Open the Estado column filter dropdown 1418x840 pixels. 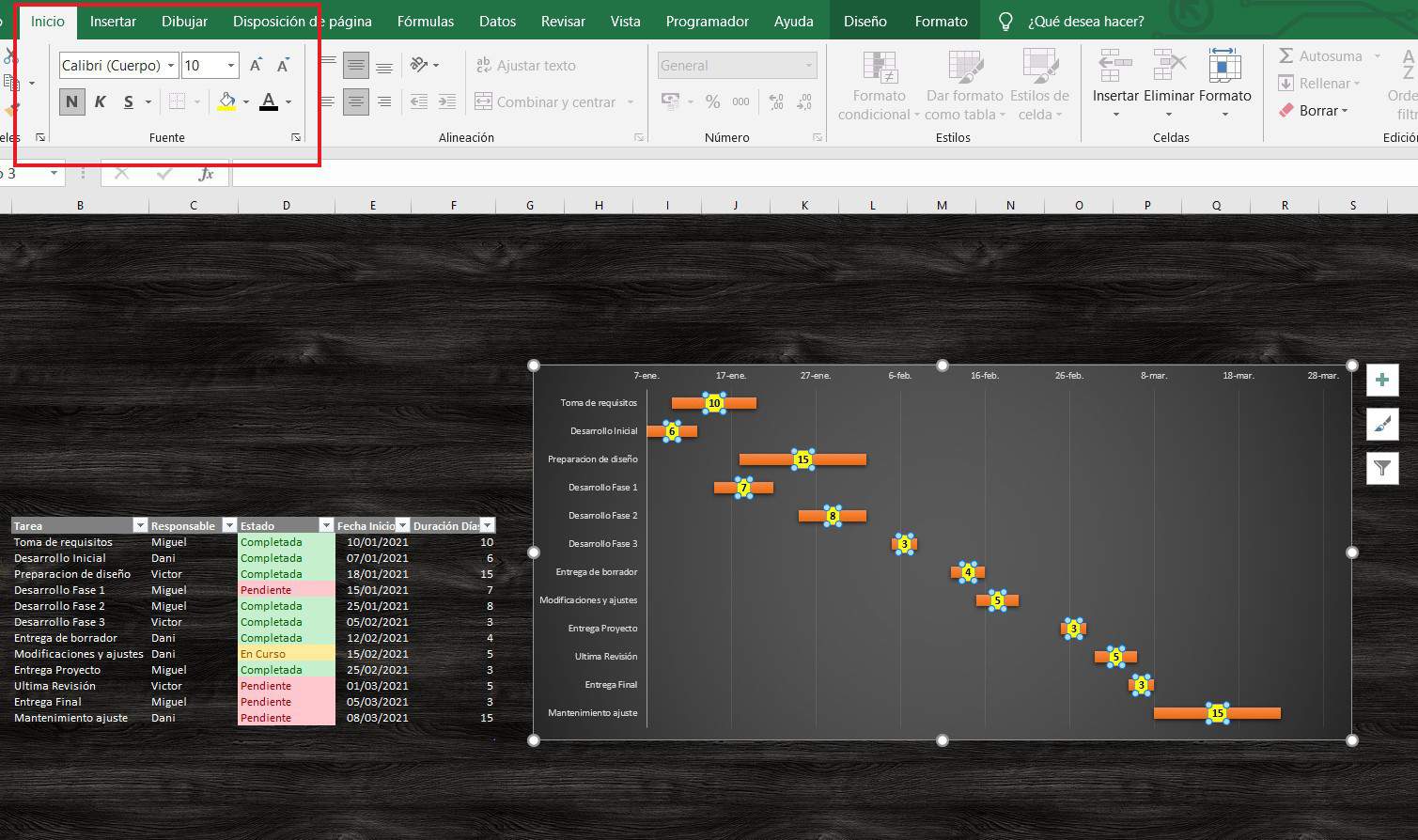click(326, 525)
